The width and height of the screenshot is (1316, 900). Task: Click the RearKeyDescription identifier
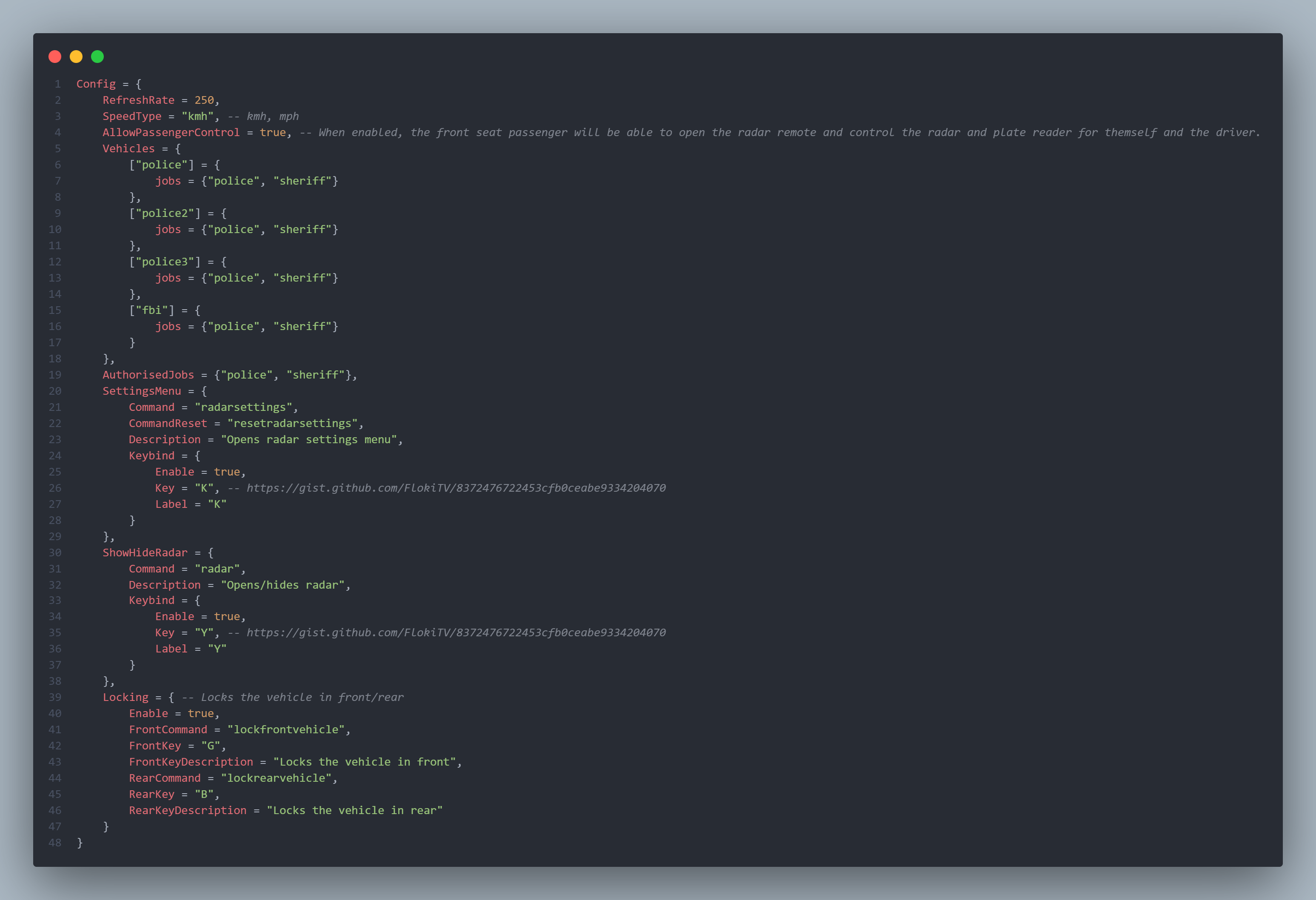coord(188,810)
